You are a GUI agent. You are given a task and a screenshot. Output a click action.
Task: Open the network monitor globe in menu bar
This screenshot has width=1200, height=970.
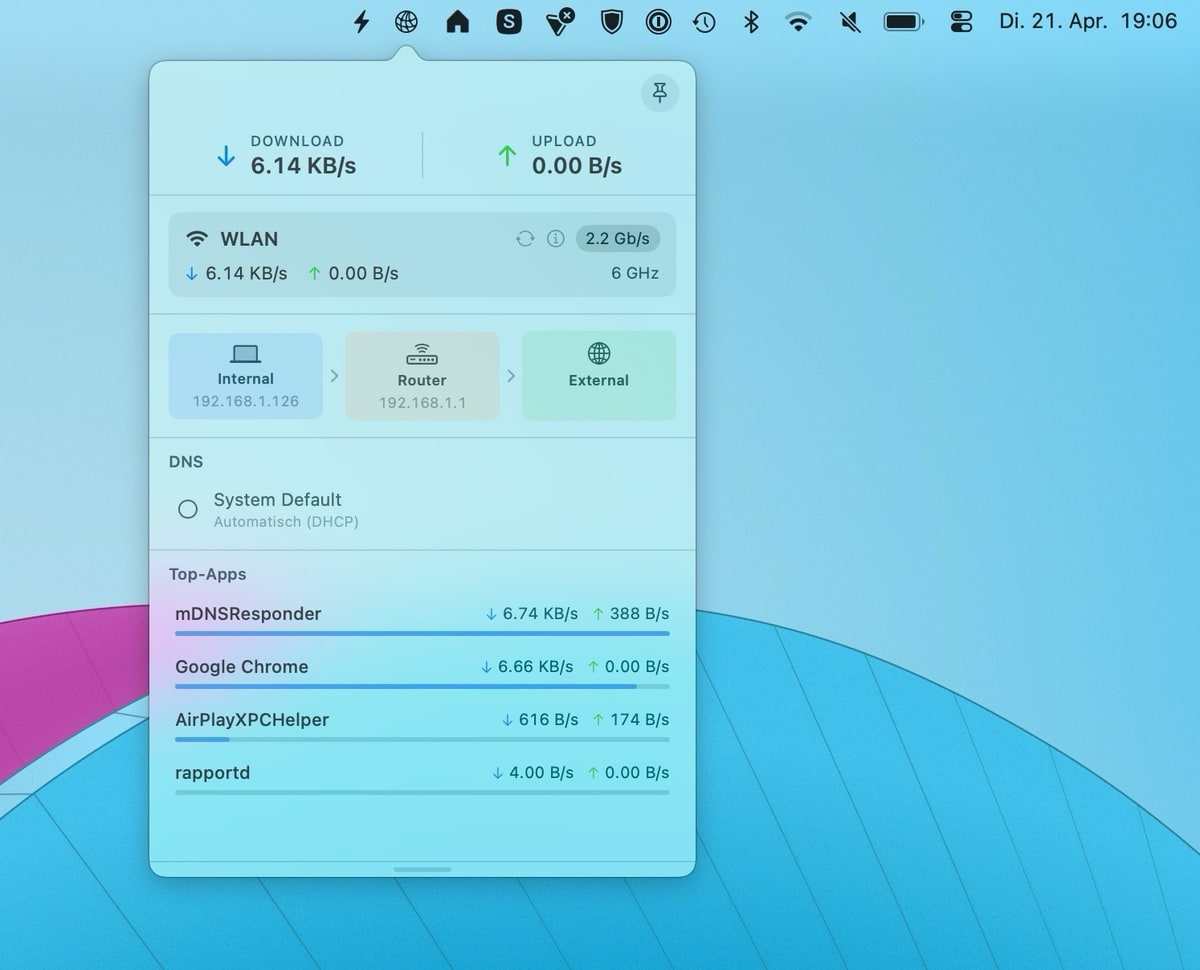coord(406,20)
